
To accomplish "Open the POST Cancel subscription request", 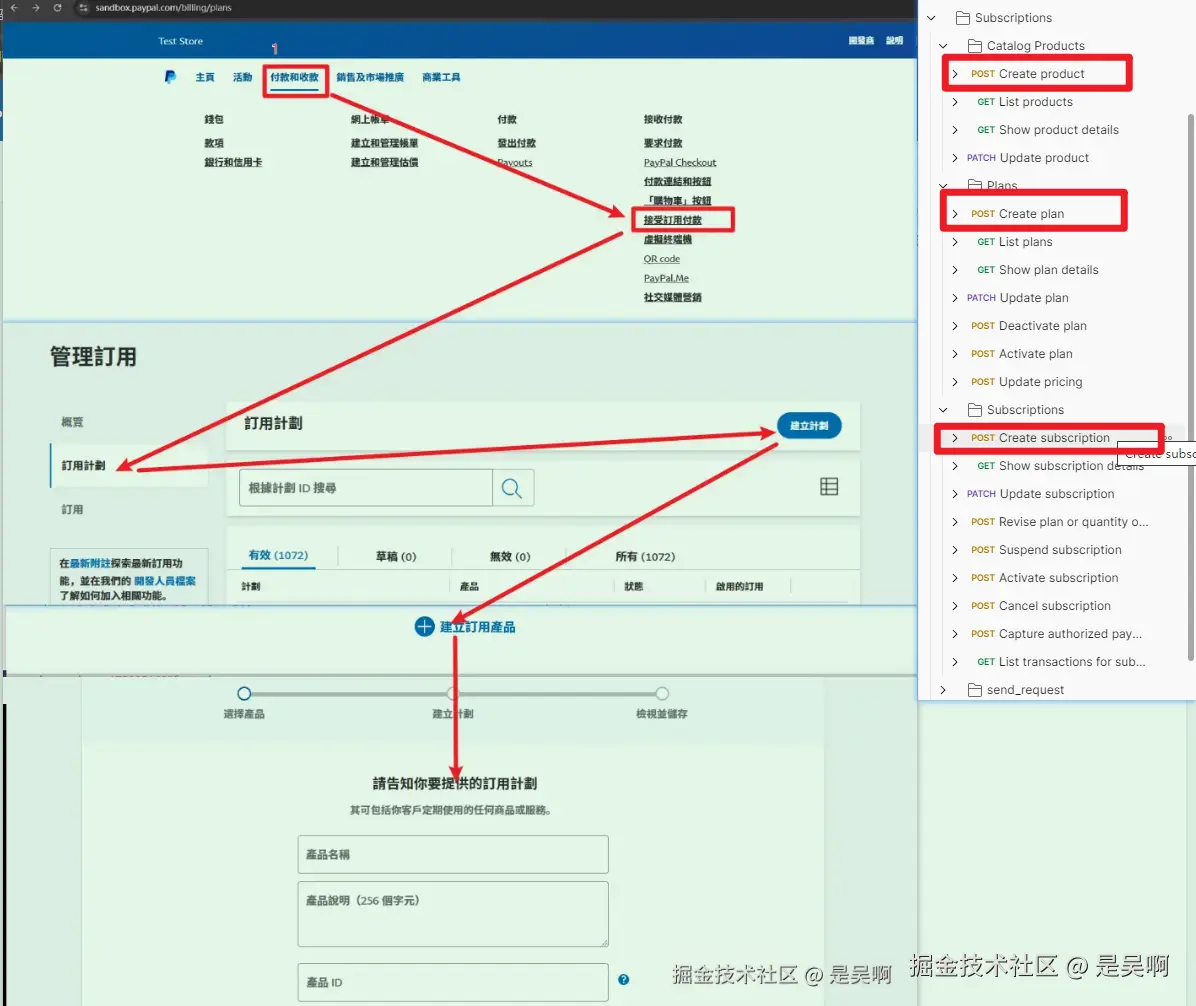I will [x=1040, y=606].
